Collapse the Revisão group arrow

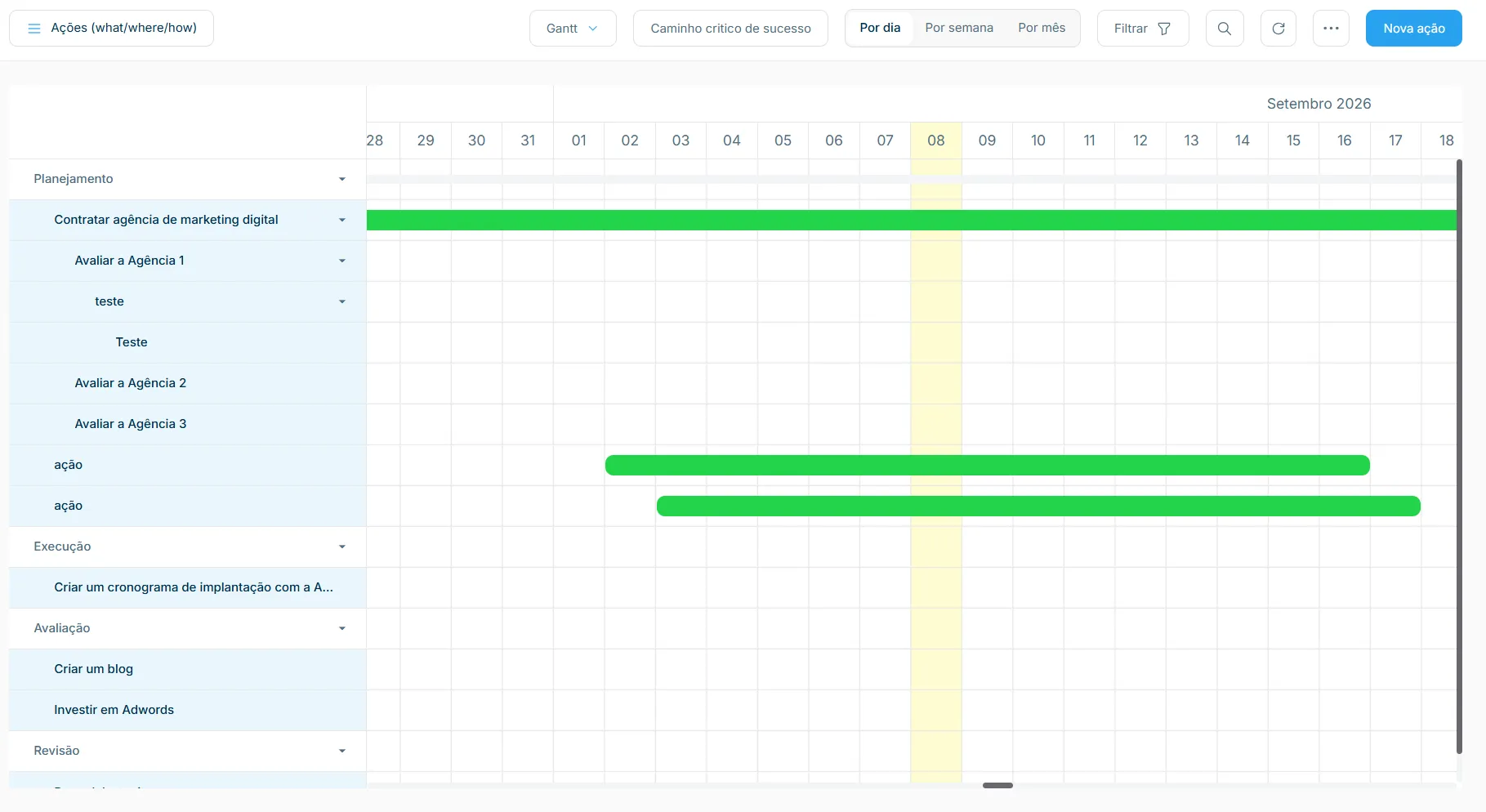(x=342, y=751)
